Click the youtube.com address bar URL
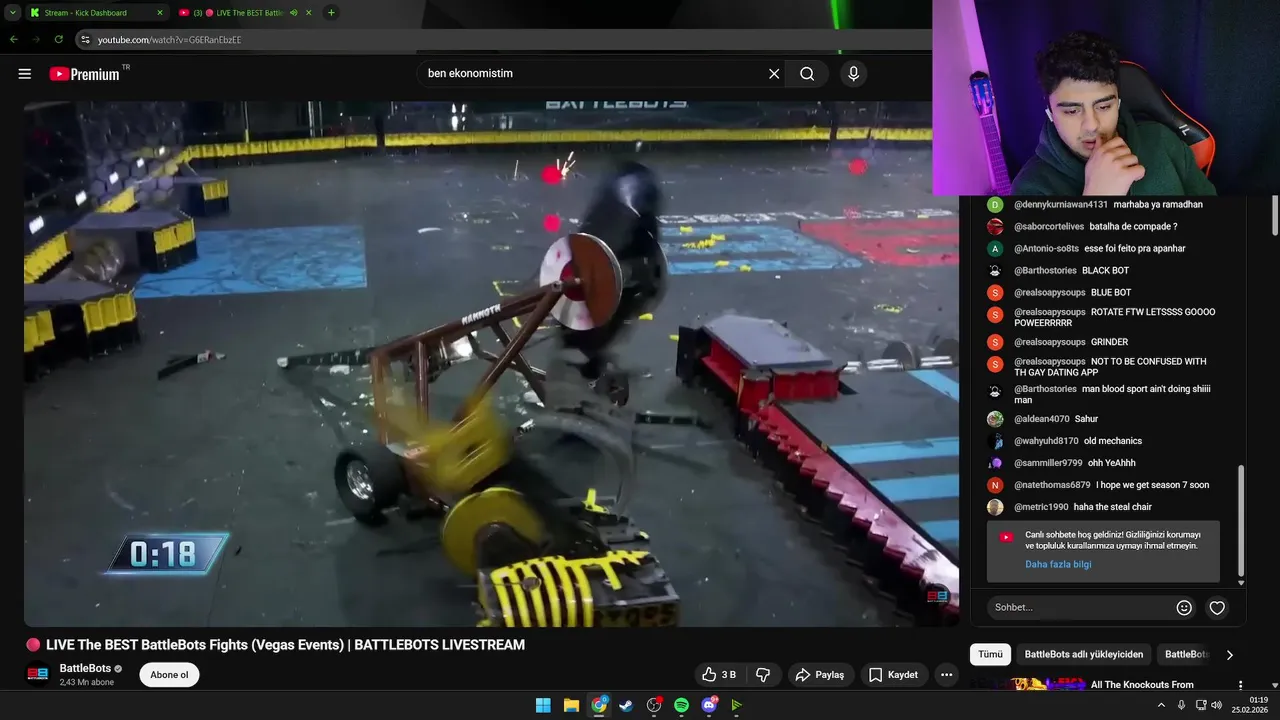 click(169, 40)
